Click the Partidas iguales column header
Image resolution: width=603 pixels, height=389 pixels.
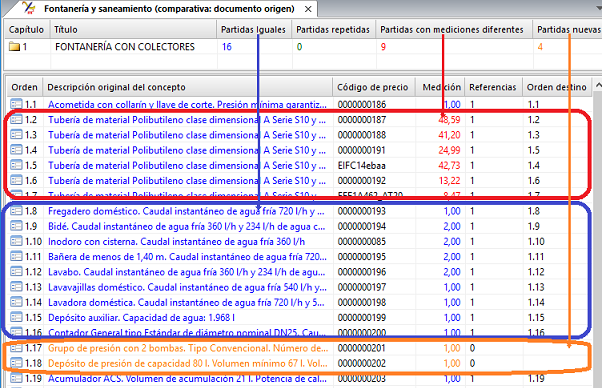click(x=253, y=30)
